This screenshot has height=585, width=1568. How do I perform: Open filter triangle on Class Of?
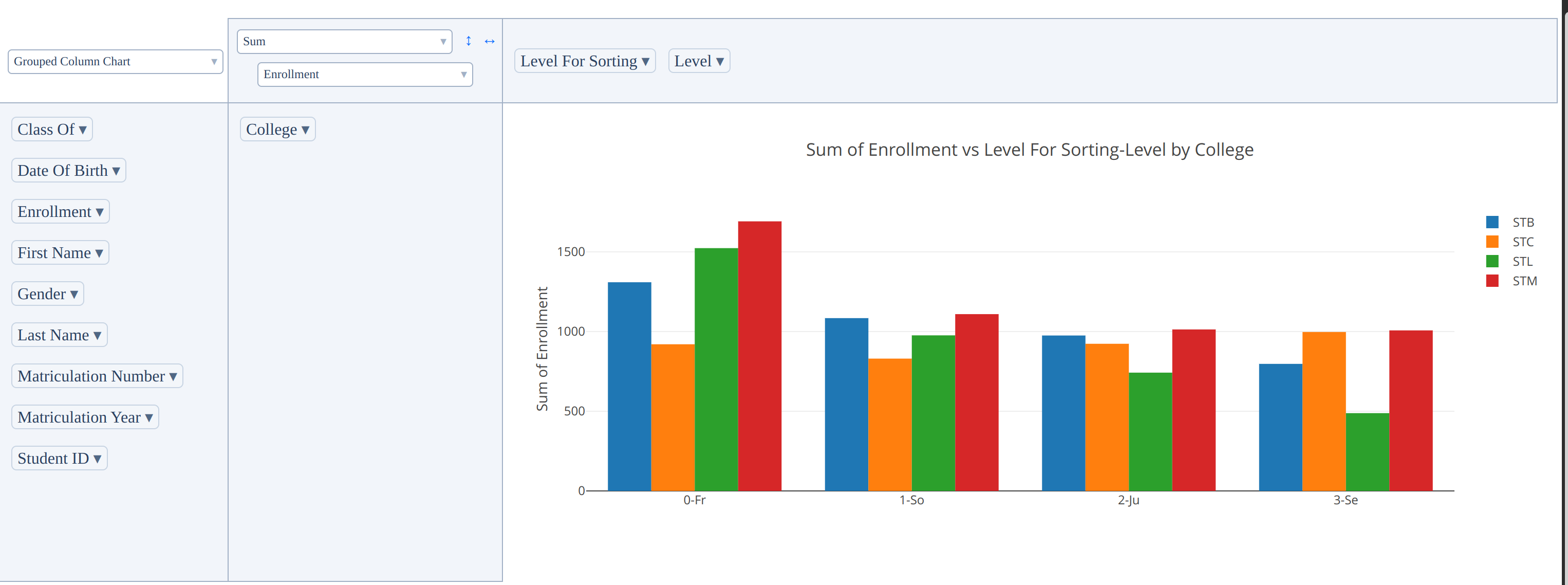(83, 130)
